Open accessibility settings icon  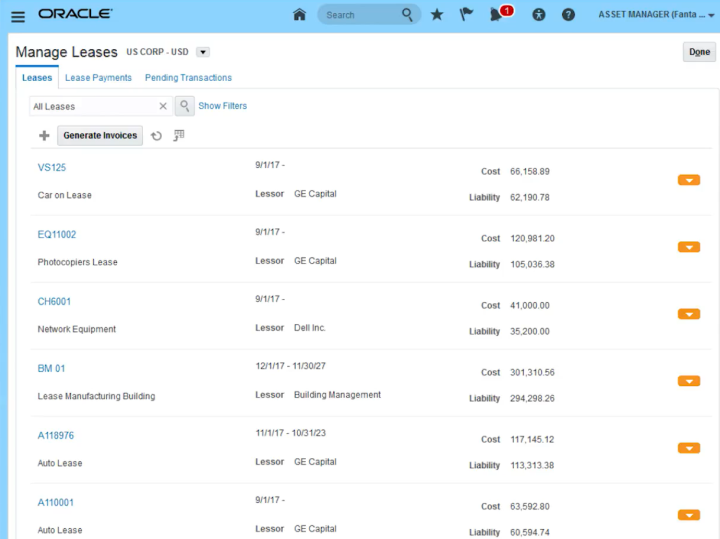(x=539, y=15)
